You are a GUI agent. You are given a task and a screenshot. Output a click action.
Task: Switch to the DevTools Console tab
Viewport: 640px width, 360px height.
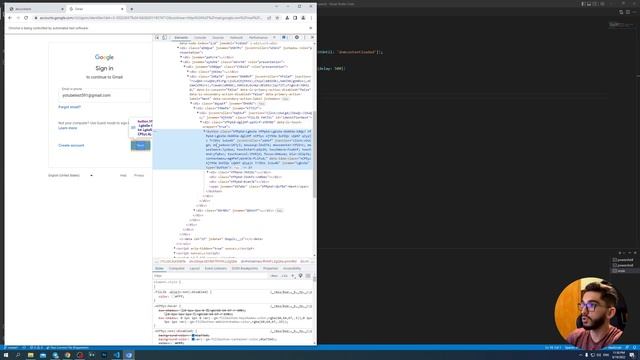(x=200, y=38)
